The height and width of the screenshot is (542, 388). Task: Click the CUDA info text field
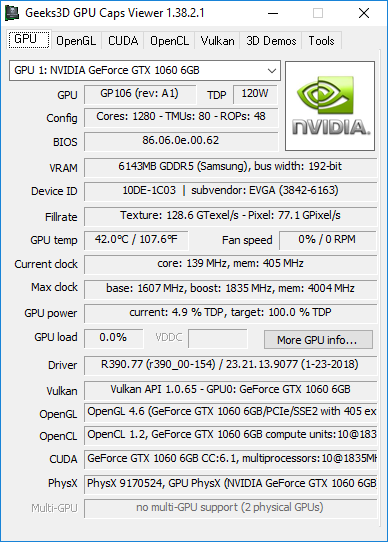coord(230,459)
